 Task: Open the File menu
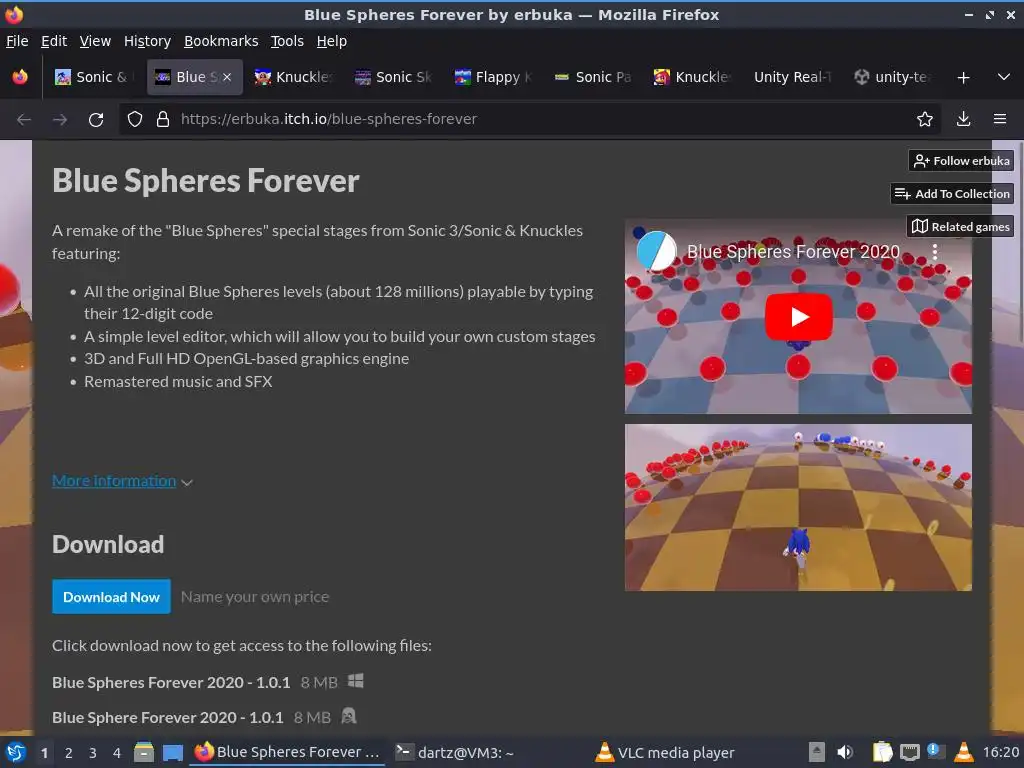click(17, 41)
